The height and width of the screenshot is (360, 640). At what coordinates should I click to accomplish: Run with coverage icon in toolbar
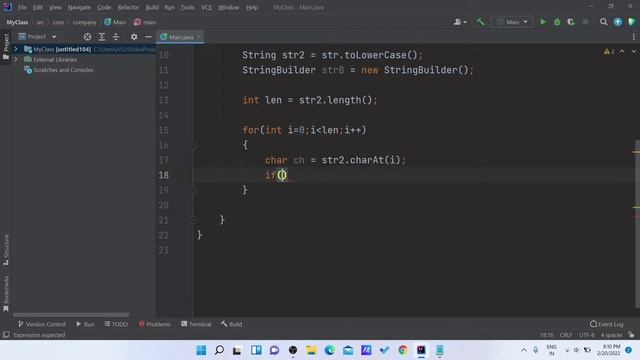point(571,22)
